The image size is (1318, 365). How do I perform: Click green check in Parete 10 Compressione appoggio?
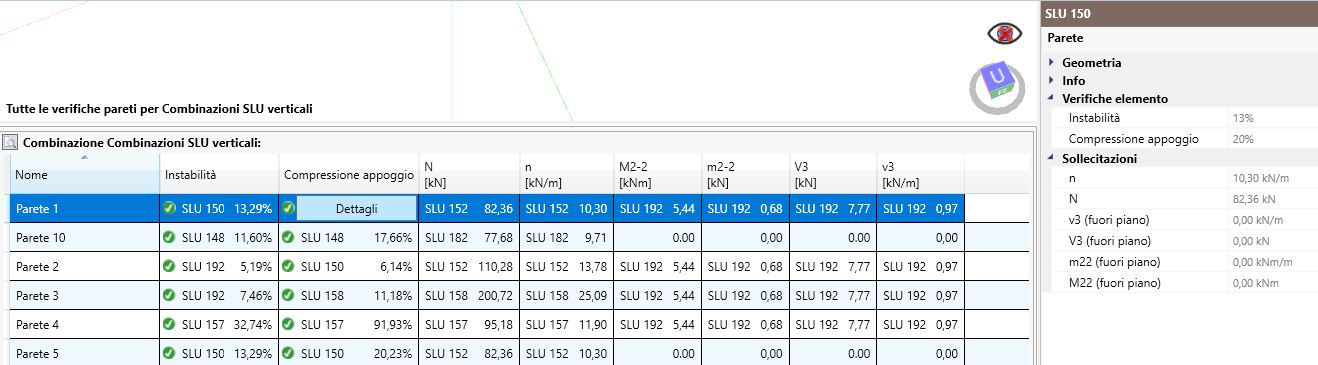(288, 237)
